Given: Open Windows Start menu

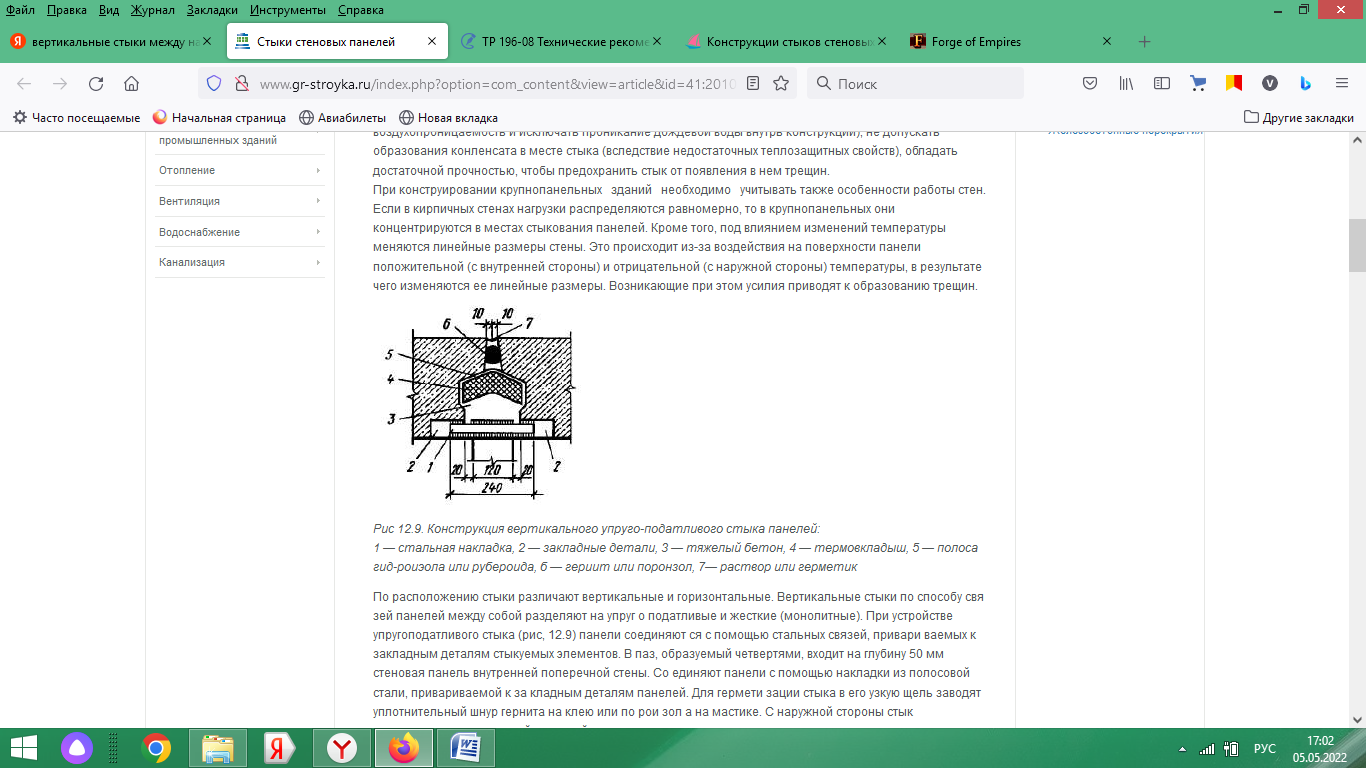Looking at the screenshot, I should 24,748.
